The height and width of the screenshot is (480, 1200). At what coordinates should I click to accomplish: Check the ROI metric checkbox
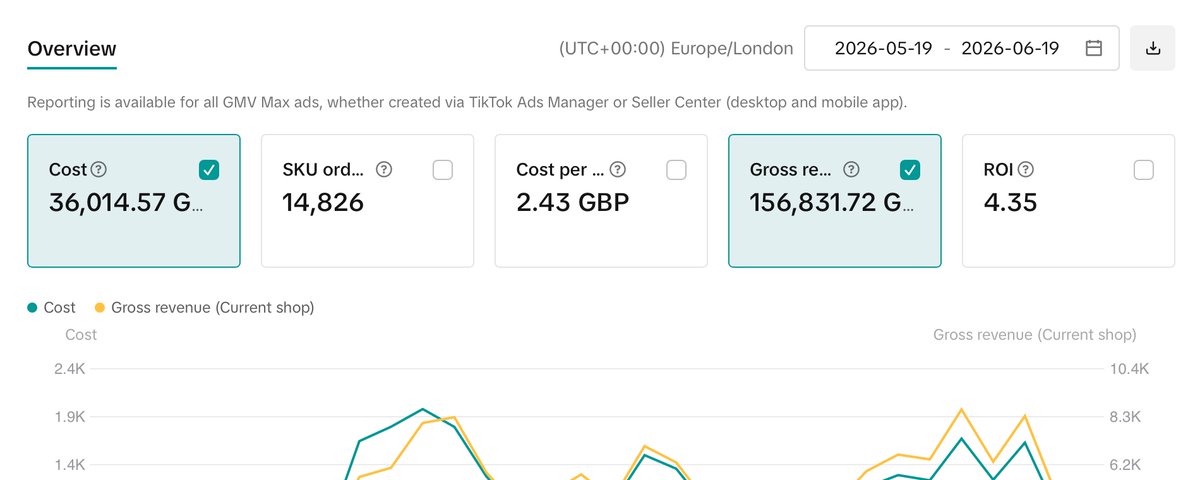pyautogui.click(x=1144, y=170)
